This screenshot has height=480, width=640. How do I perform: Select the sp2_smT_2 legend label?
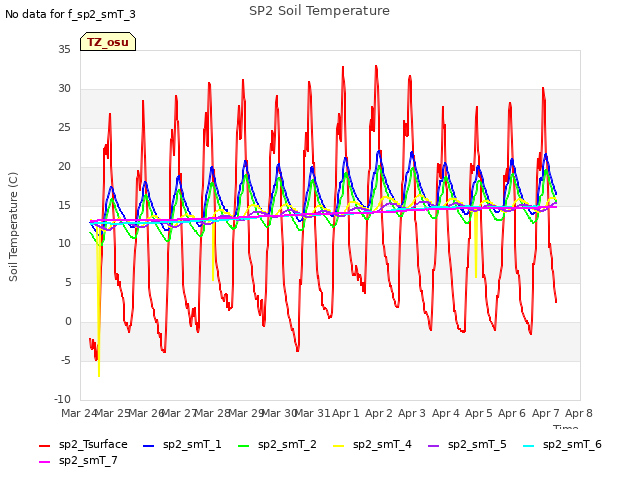click(x=287, y=444)
